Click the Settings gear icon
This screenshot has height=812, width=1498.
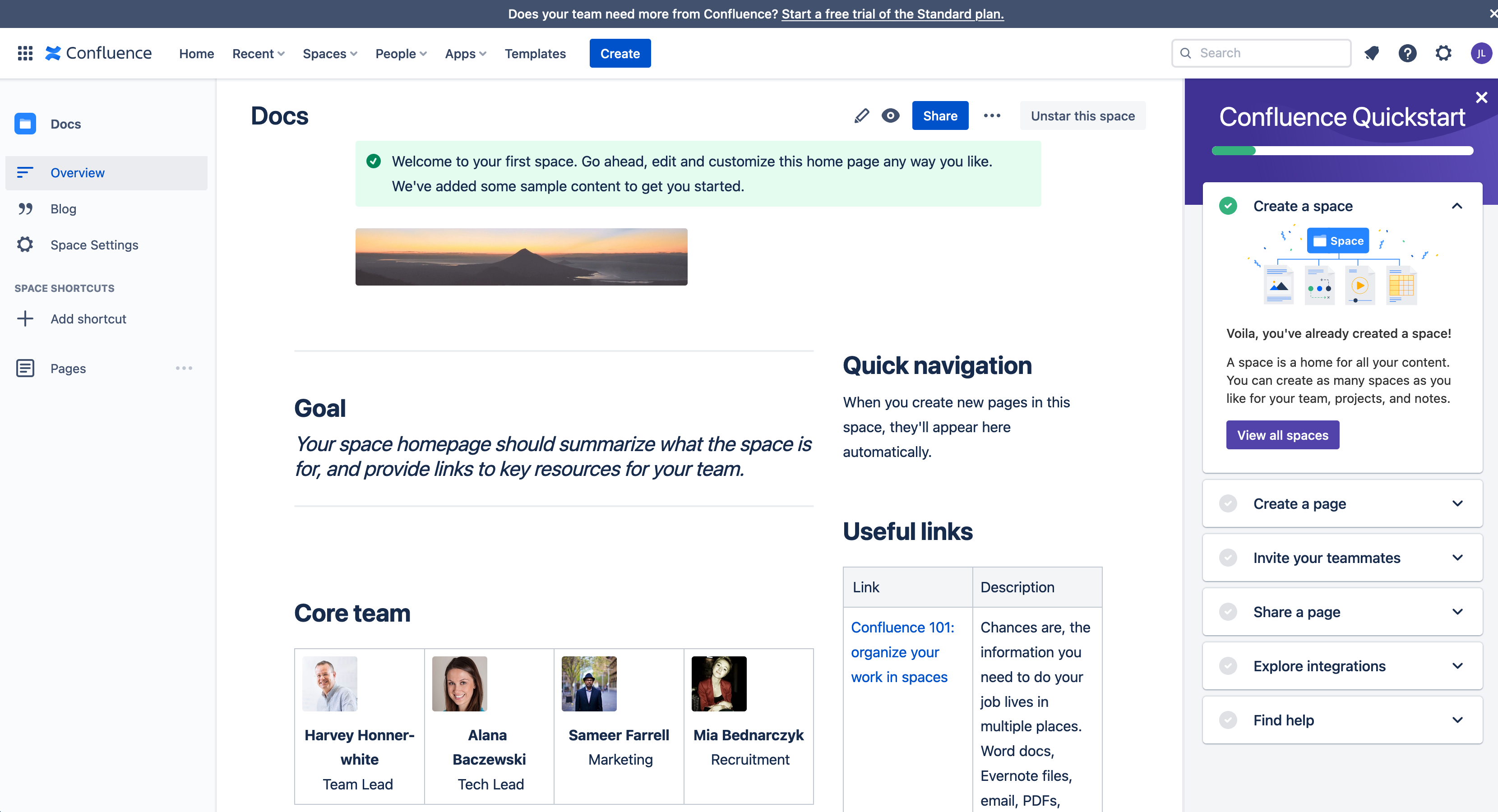pyautogui.click(x=1443, y=53)
